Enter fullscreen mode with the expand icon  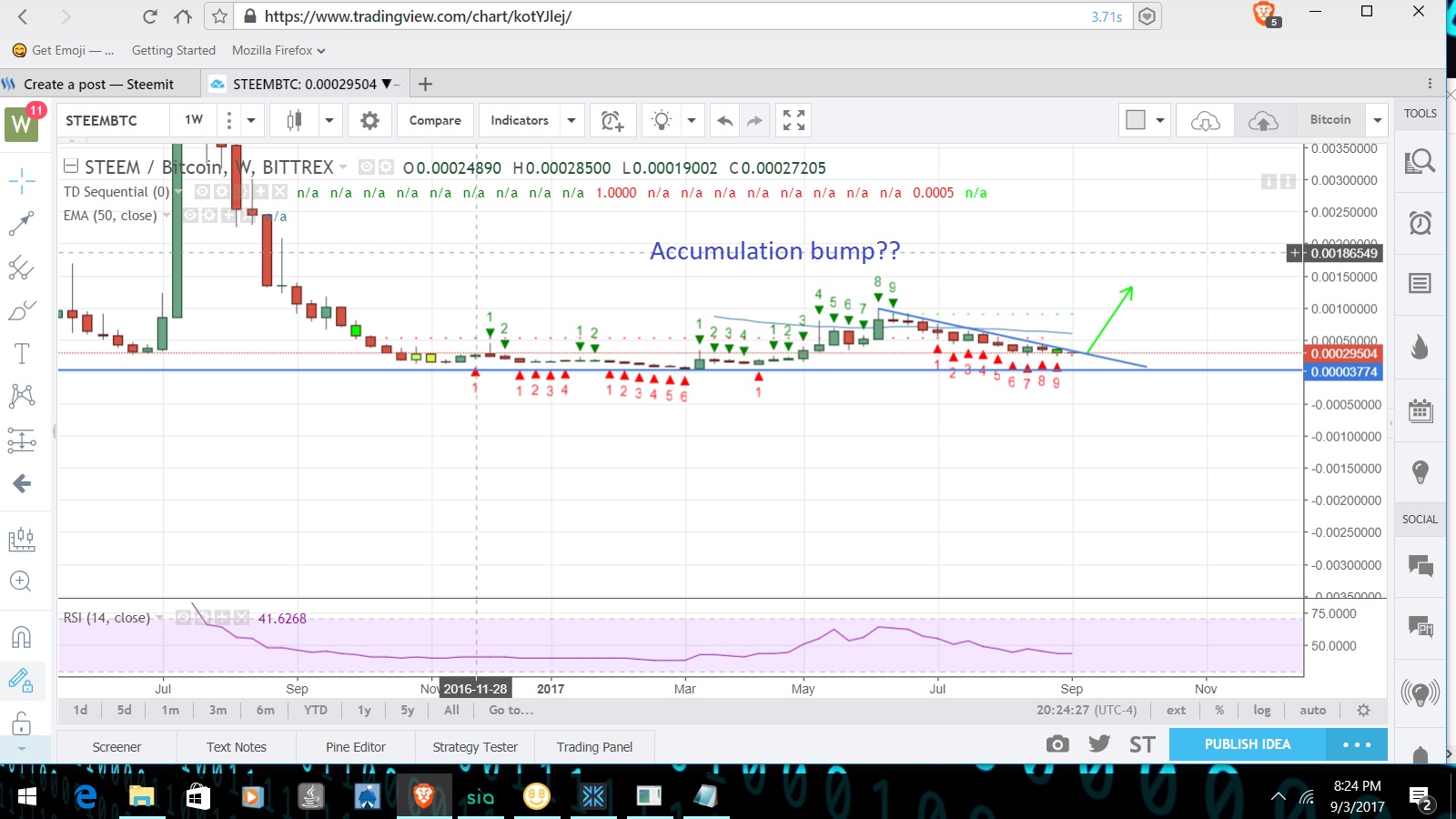(794, 120)
